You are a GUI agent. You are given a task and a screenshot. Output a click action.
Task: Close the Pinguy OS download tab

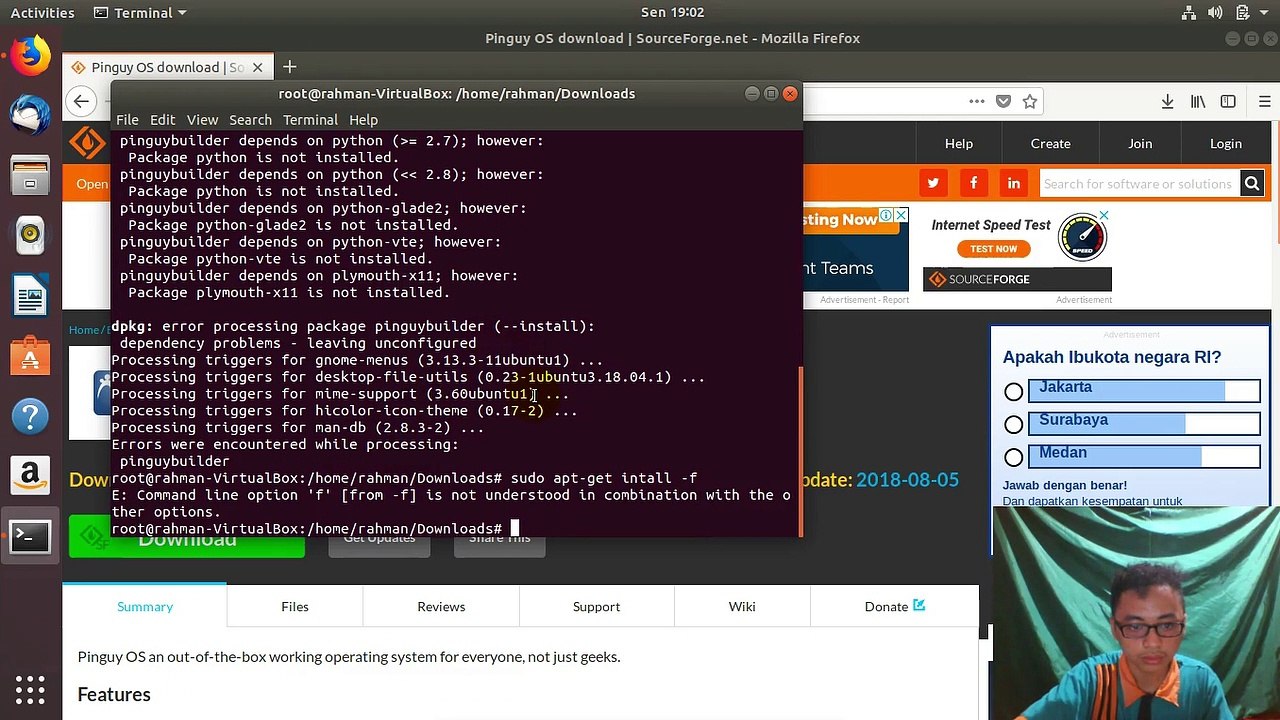pyautogui.click(x=257, y=67)
